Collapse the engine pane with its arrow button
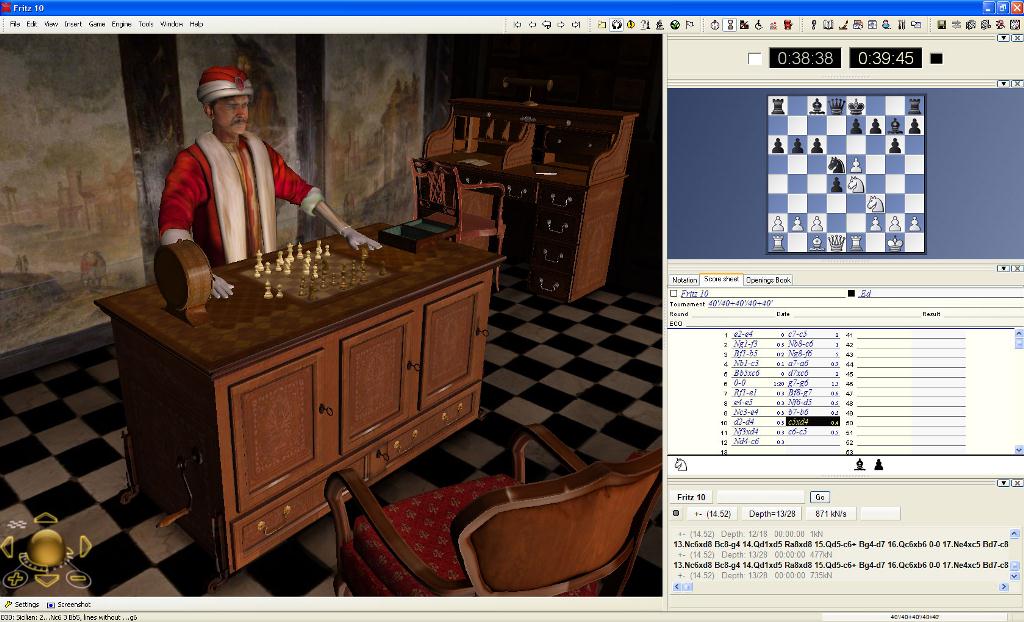Screen dimensions: 1024x622 tap(1003, 483)
